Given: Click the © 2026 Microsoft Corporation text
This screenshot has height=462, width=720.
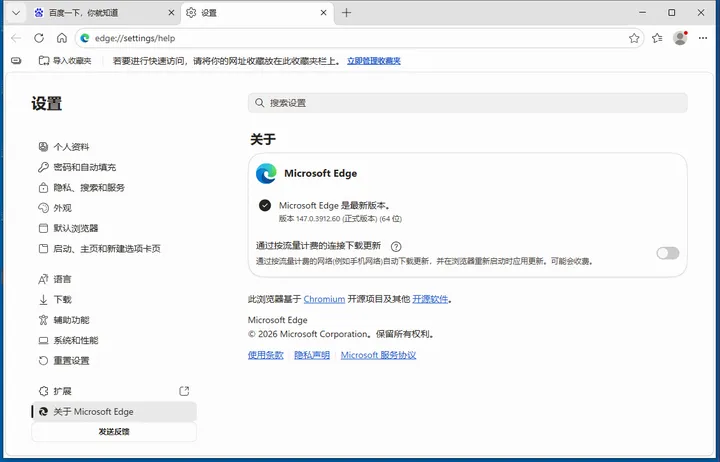Looking at the screenshot, I should 340,334.
